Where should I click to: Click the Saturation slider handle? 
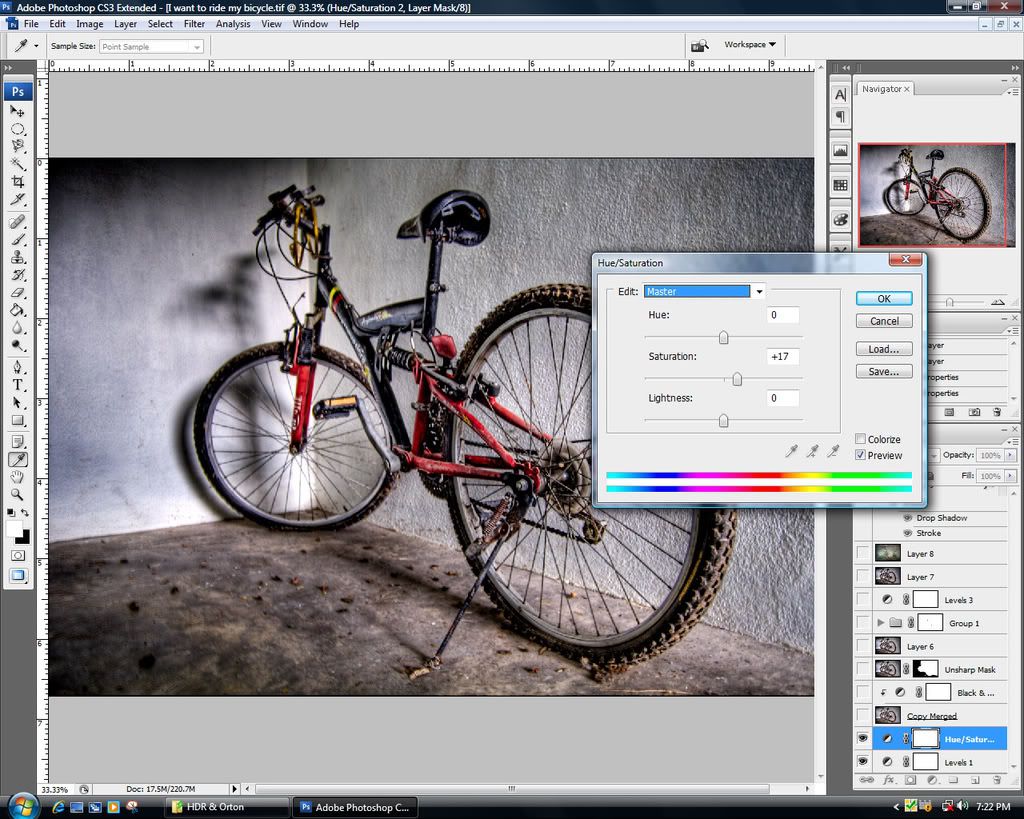click(x=737, y=379)
